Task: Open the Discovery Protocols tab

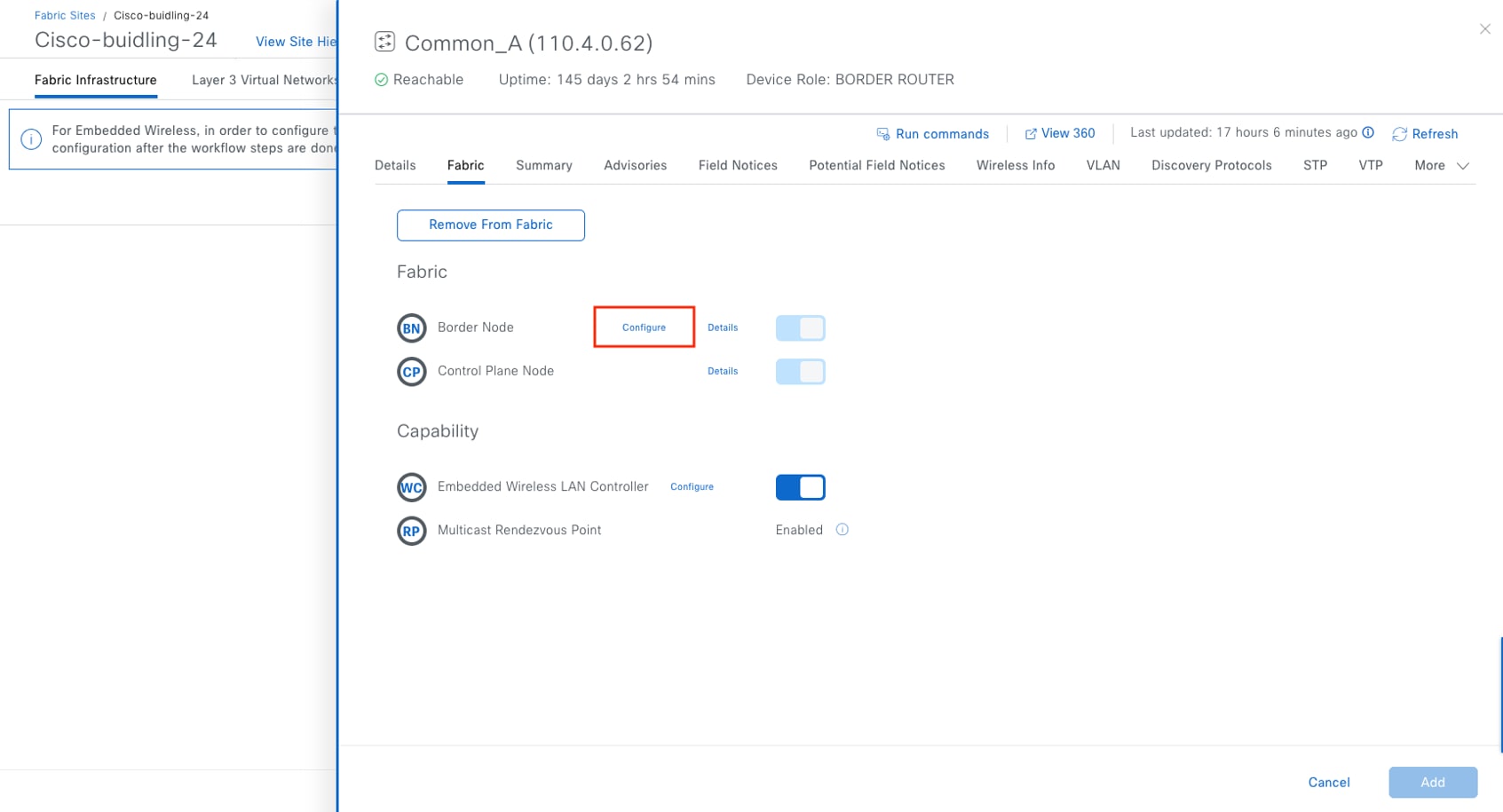Action: tap(1211, 165)
